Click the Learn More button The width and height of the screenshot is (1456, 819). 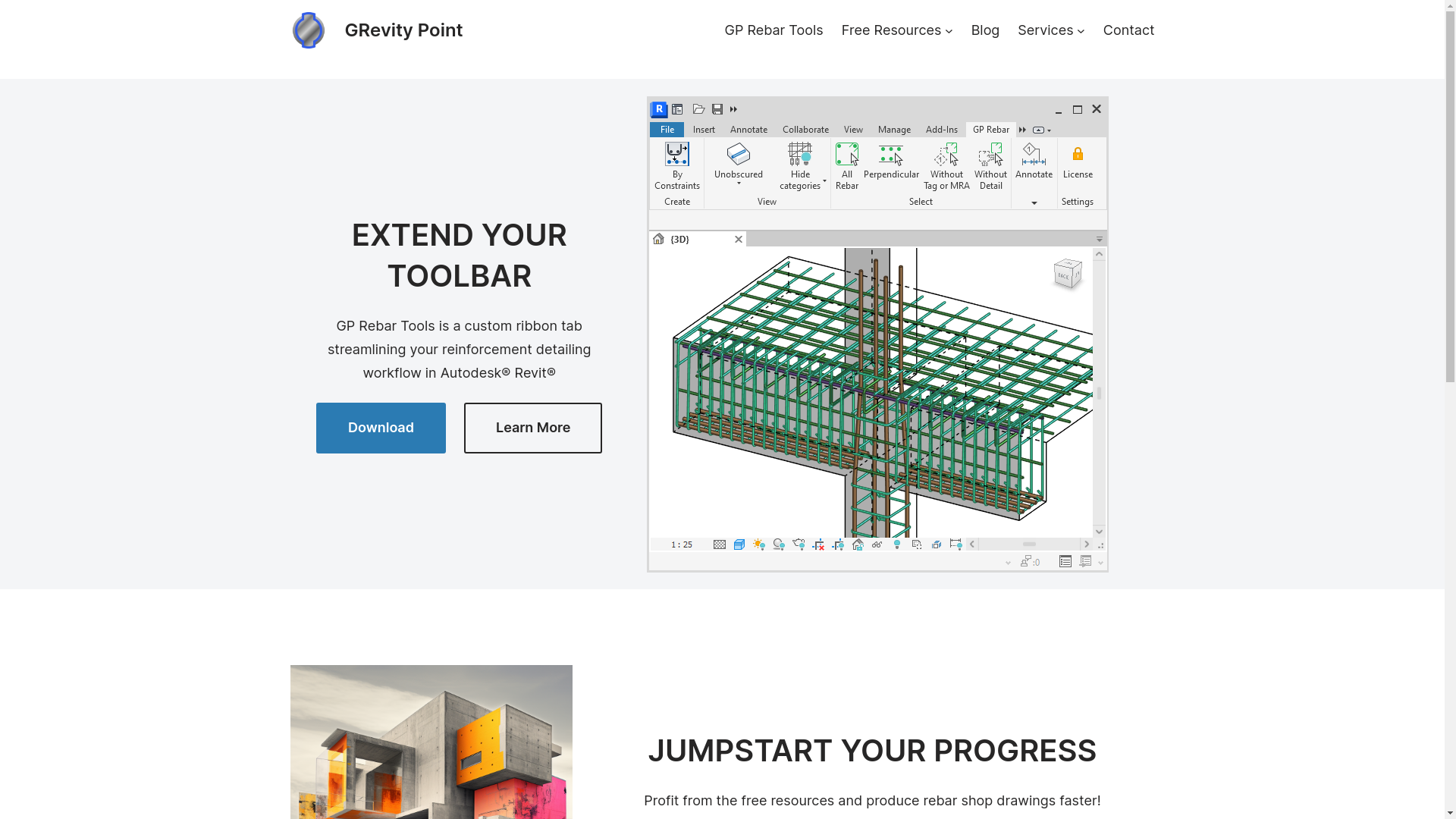click(533, 428)
